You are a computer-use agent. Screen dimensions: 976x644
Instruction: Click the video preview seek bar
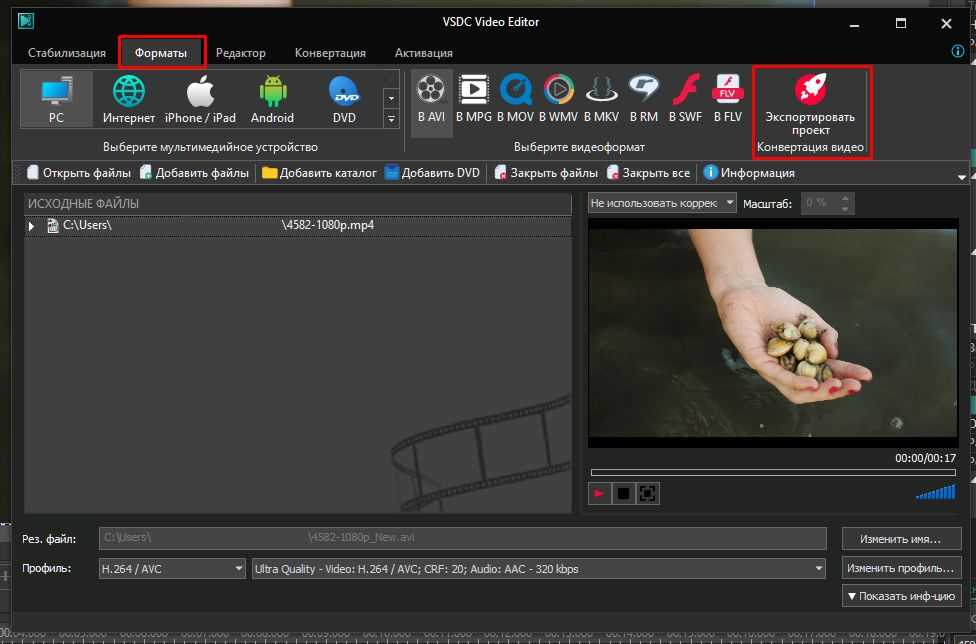point(730,472)
